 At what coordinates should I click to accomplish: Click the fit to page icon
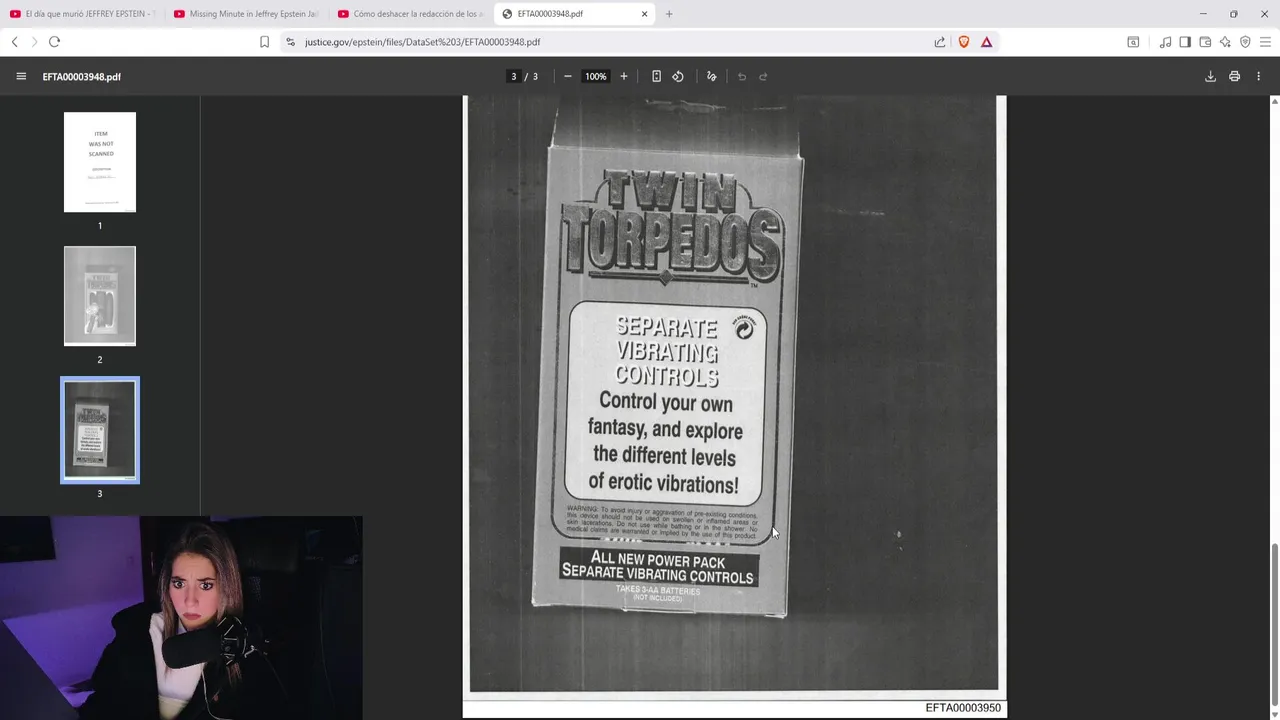(656, 76)
